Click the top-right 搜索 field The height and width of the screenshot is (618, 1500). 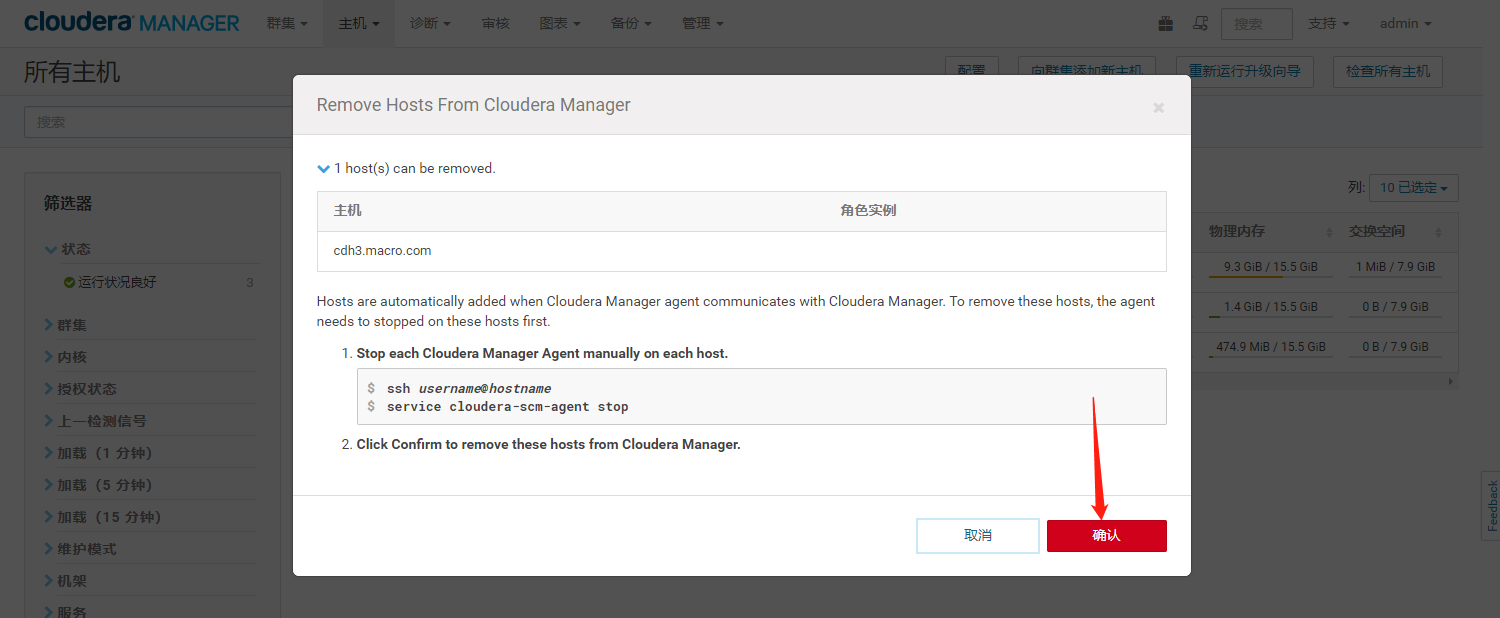(x=1257, y=23)
